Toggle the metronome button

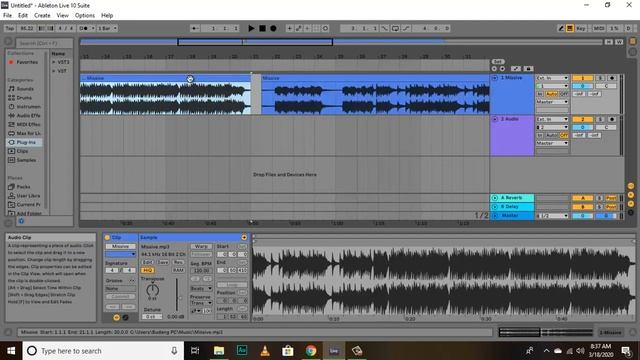(x=84, y=28)
